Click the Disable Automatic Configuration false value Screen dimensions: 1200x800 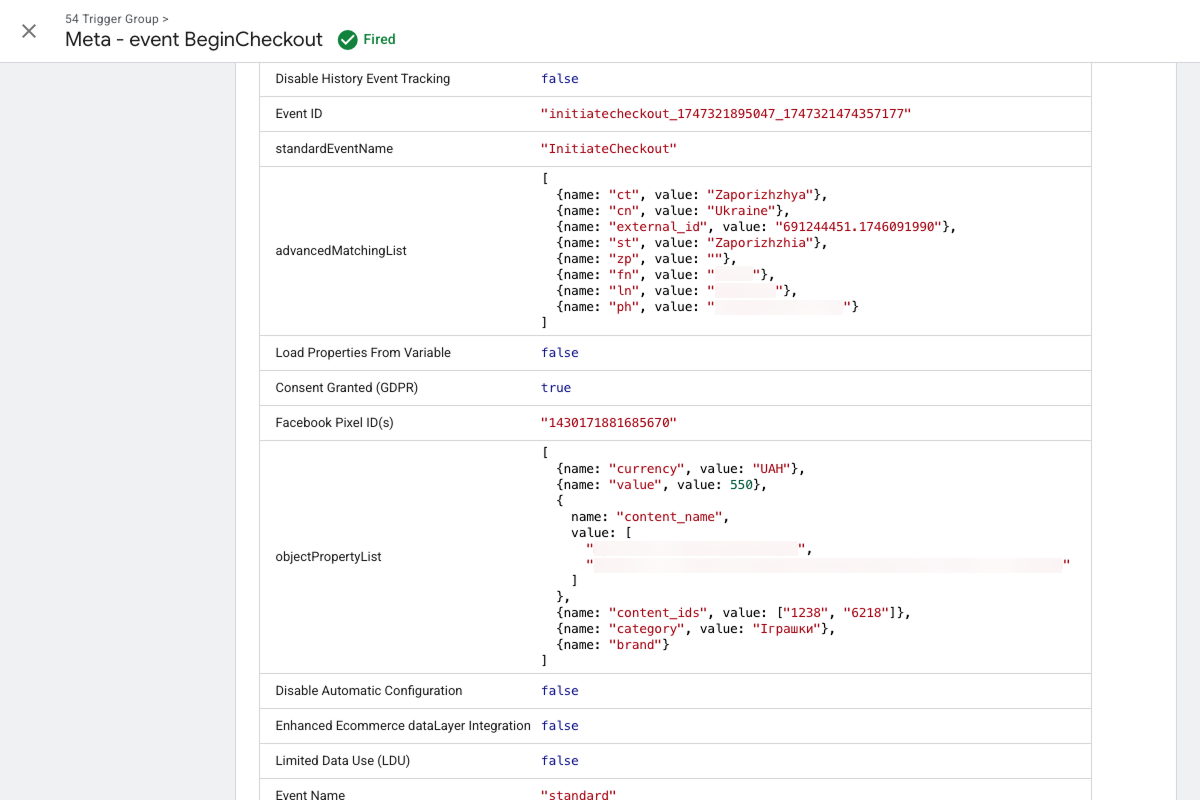(559, 691)
